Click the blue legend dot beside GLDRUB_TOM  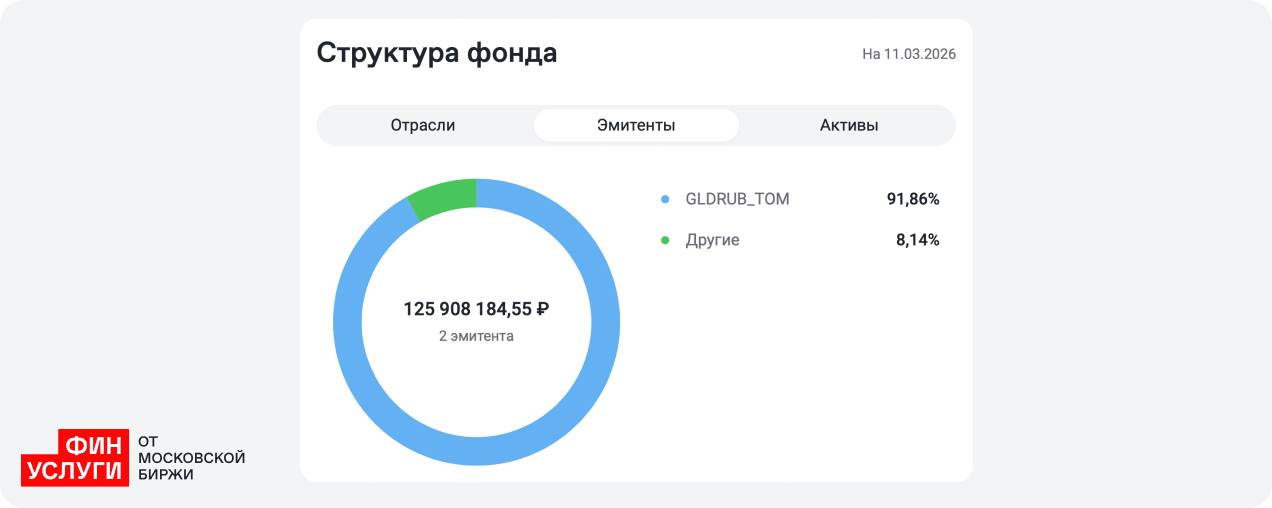pos(665,200)
